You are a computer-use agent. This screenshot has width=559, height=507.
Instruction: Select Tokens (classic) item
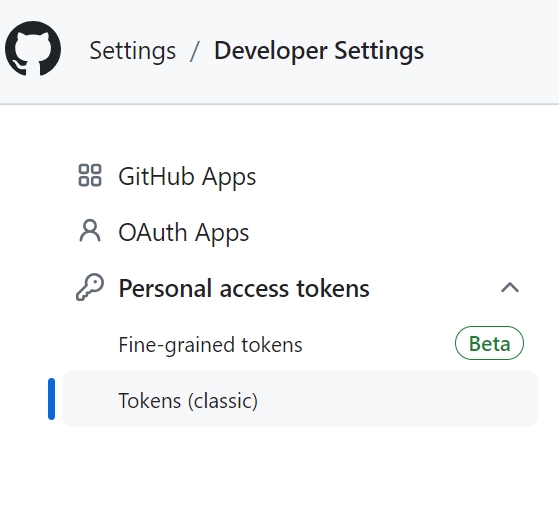pyautogui.click(x=299, y=399)
